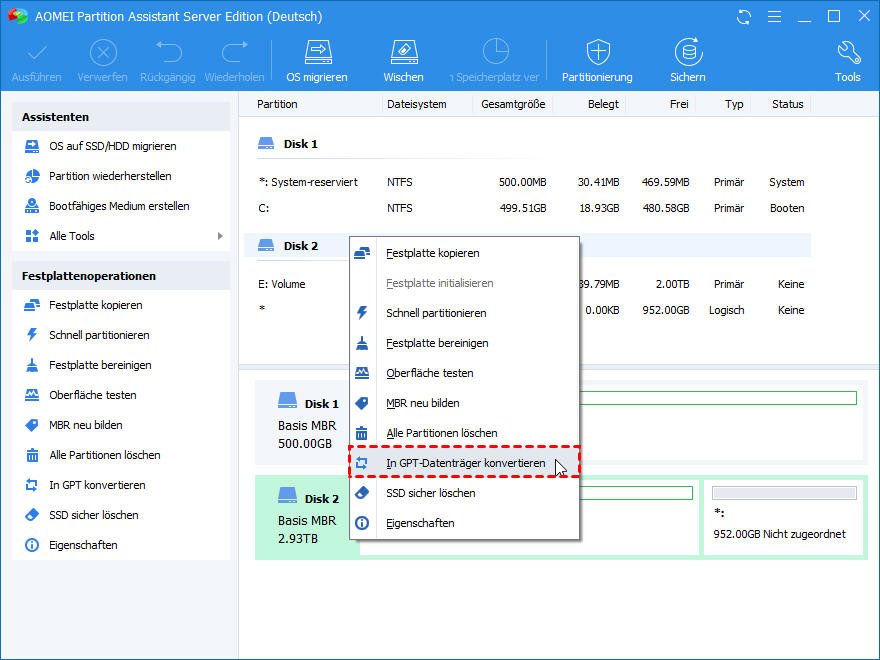The height and width of the screenshot is (660, 880).
Task: Click the Frei column header
Action: [679, 104]
